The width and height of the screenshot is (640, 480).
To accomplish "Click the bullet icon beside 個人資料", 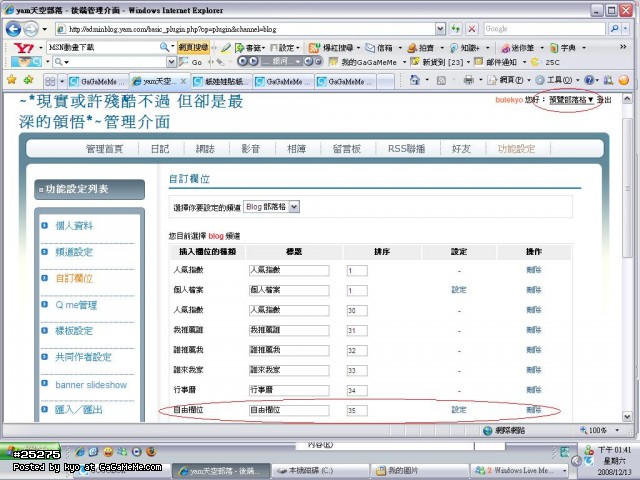I will 44,225.
